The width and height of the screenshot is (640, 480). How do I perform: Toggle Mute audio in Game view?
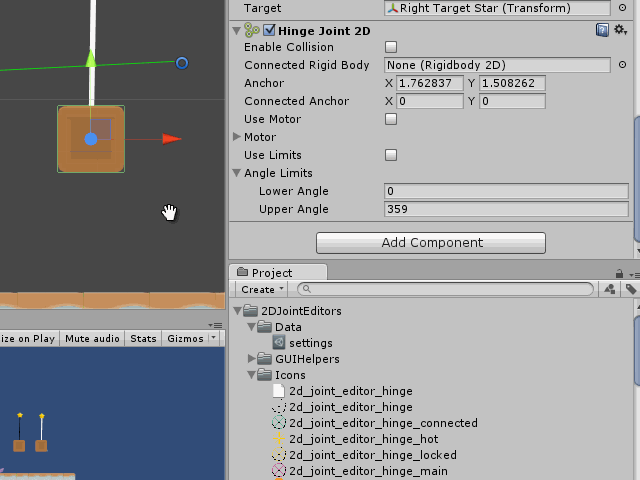pyautogui.click(x=92, y=338)
